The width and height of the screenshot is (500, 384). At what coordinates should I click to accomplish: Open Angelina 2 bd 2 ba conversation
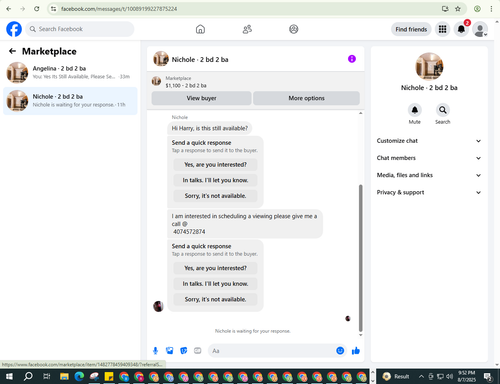point(70,73)
